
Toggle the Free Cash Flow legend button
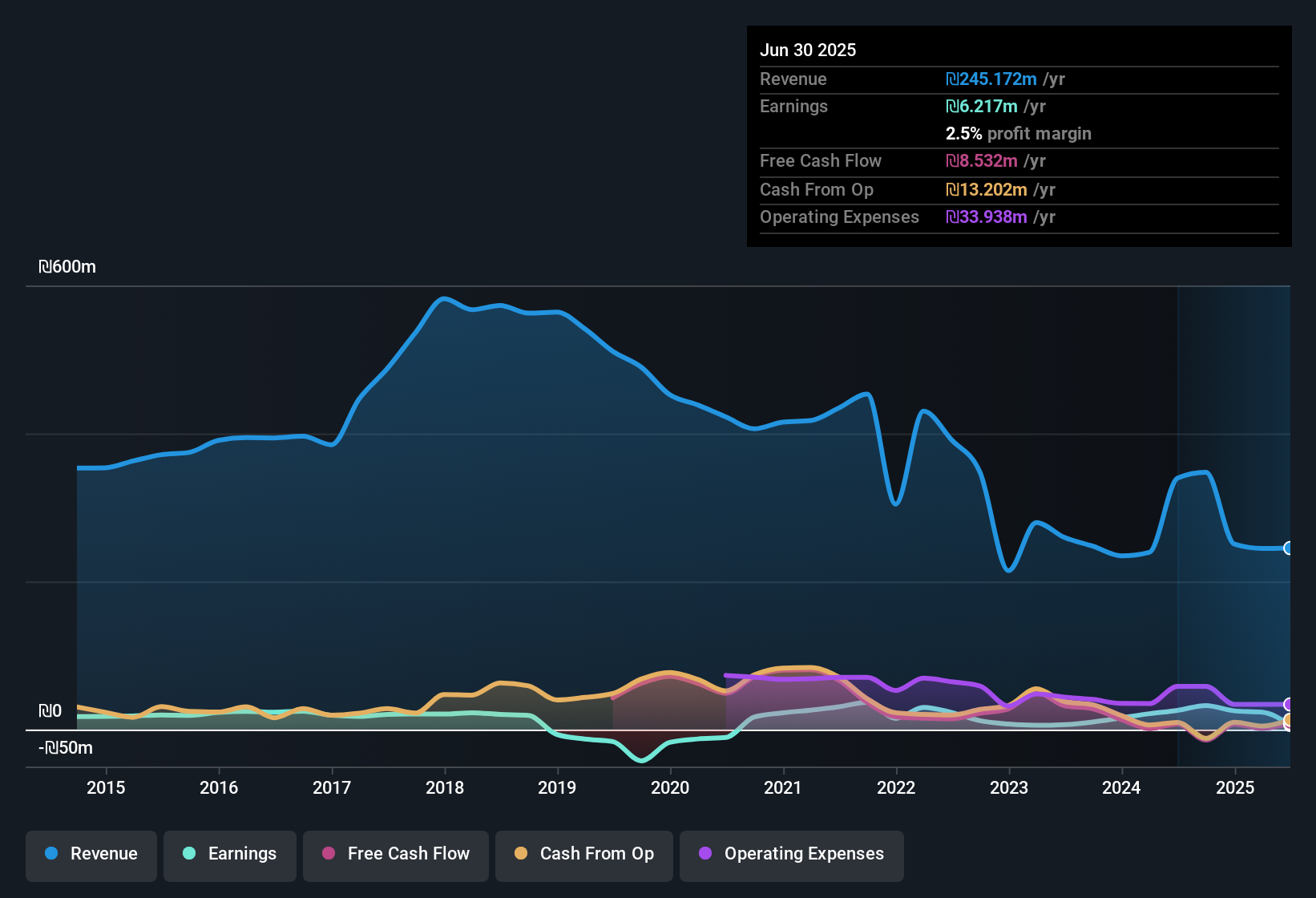click(396, 854)
